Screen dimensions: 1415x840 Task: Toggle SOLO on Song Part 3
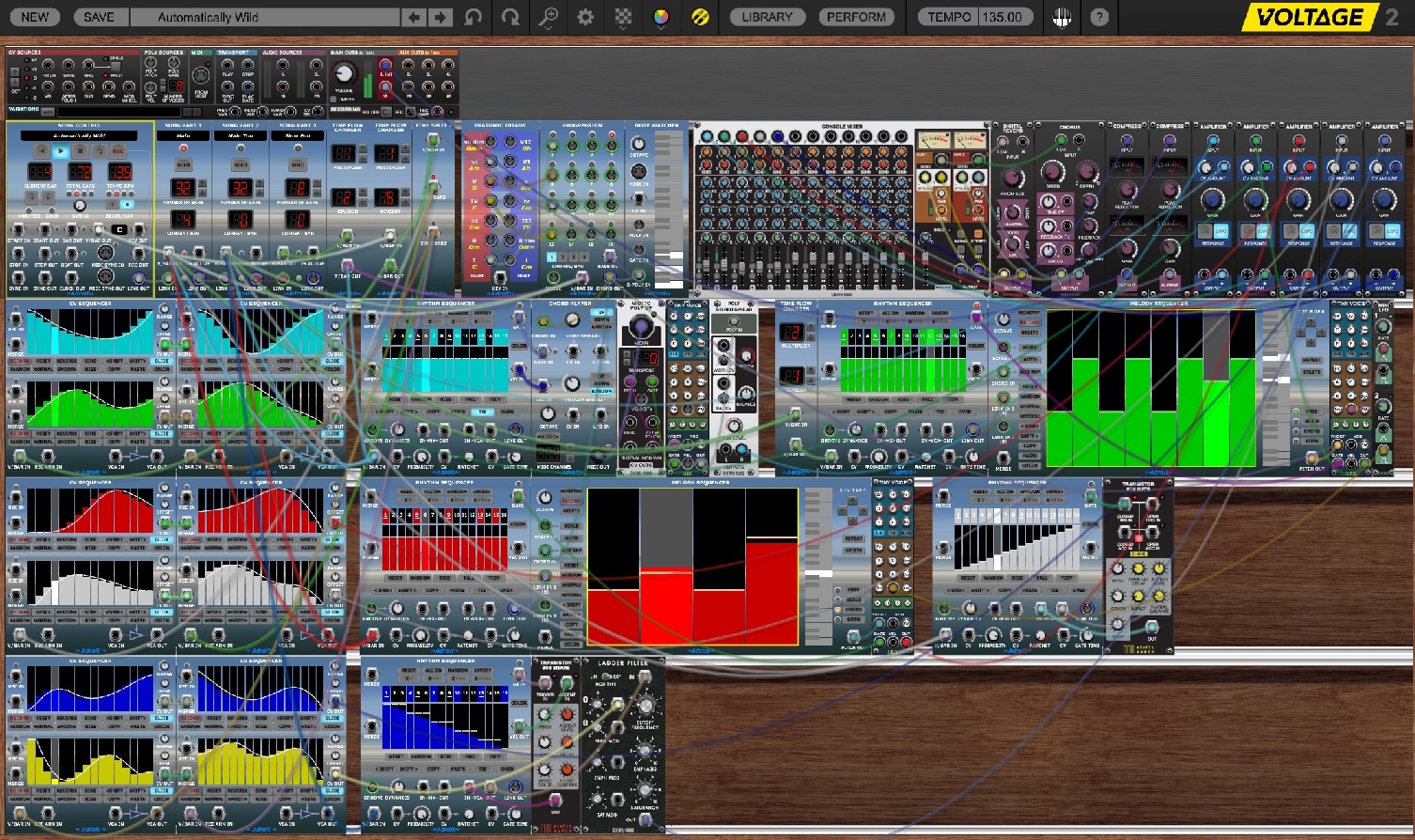click(298, 164)
